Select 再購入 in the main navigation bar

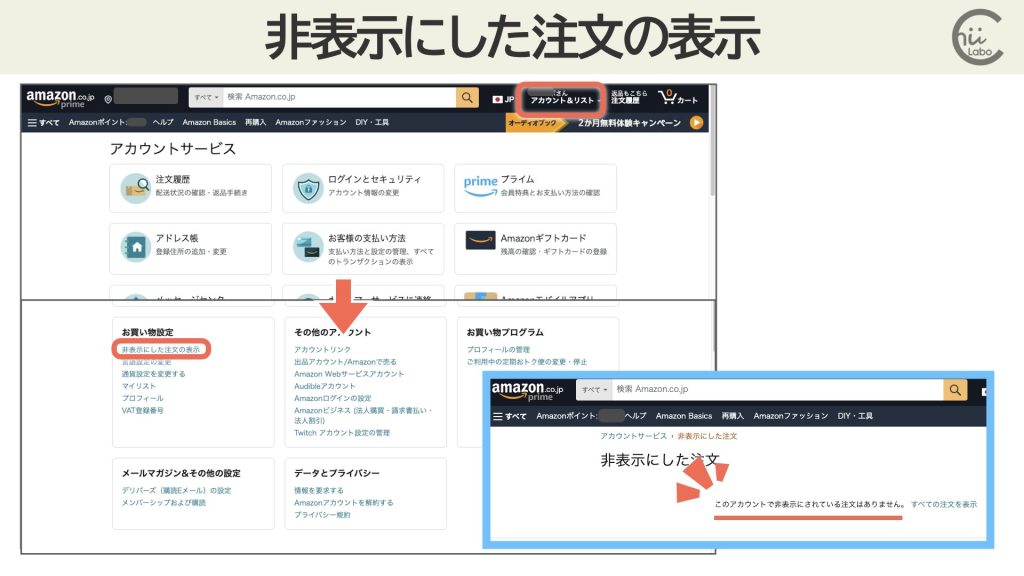pos(255,122)
